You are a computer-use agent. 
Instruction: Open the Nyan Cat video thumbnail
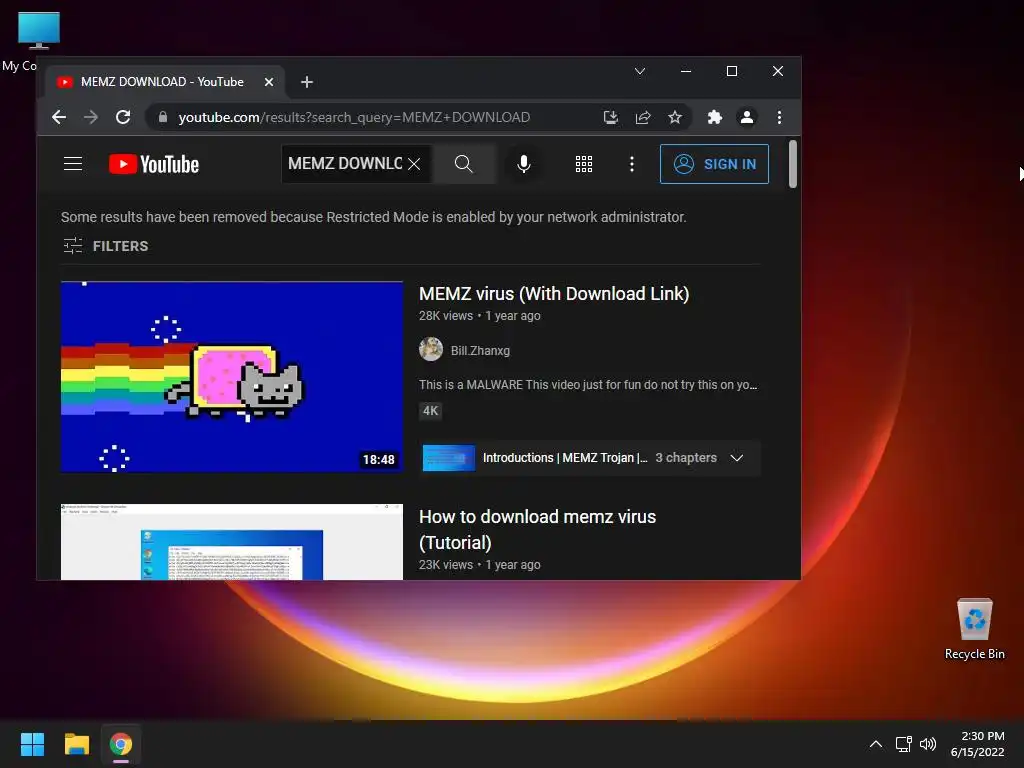[x=232, y=377]
